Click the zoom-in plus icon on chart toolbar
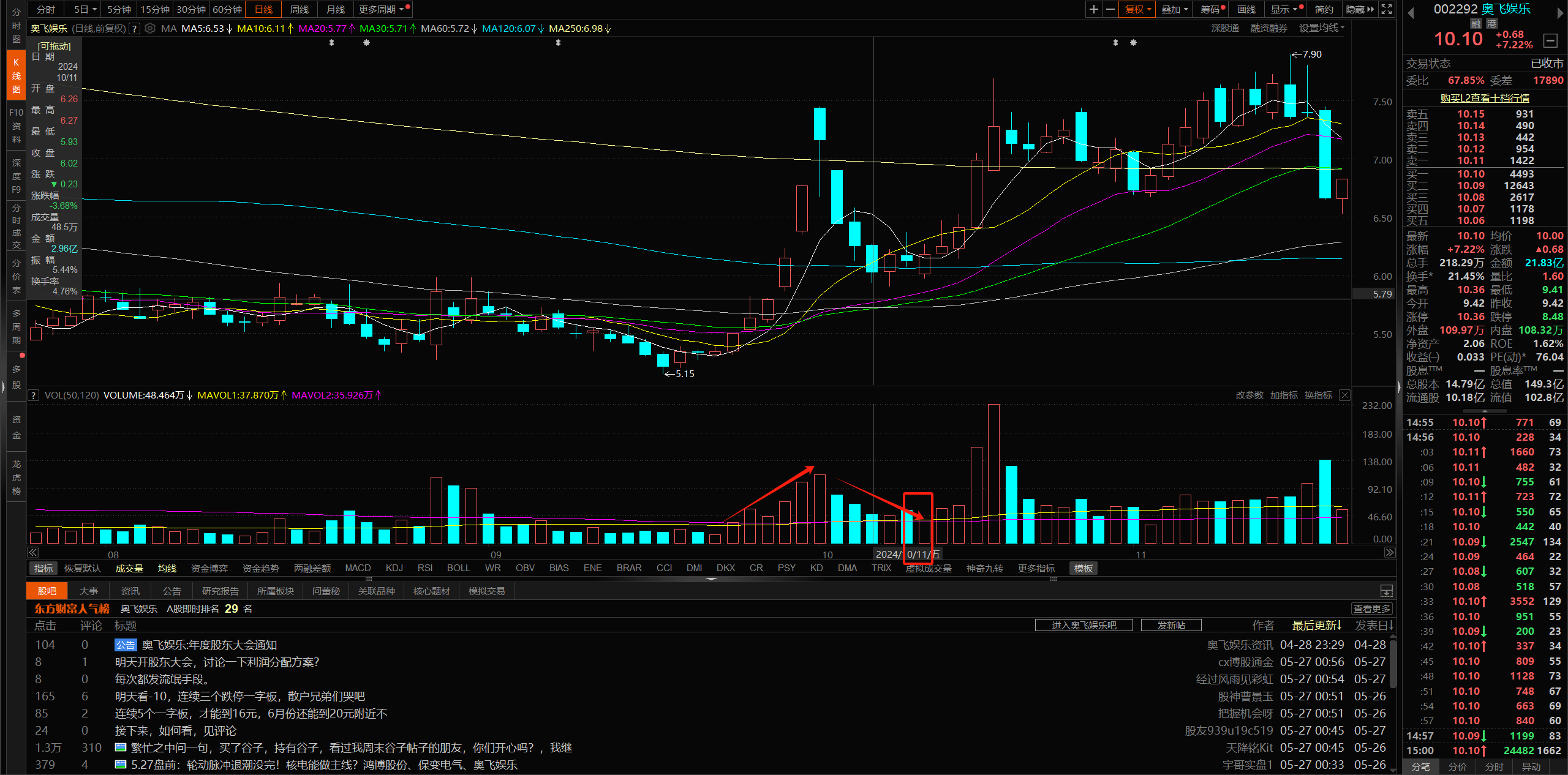Image resolution: width=1568 pixels, height=775 pixels. pos(1093,9)
